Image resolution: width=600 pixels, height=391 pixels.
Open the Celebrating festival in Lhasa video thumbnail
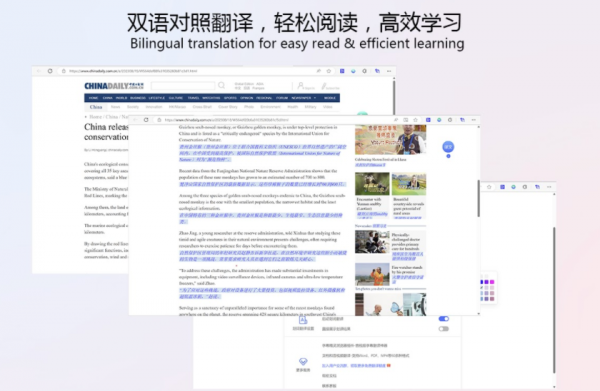(x=390, y=139)
